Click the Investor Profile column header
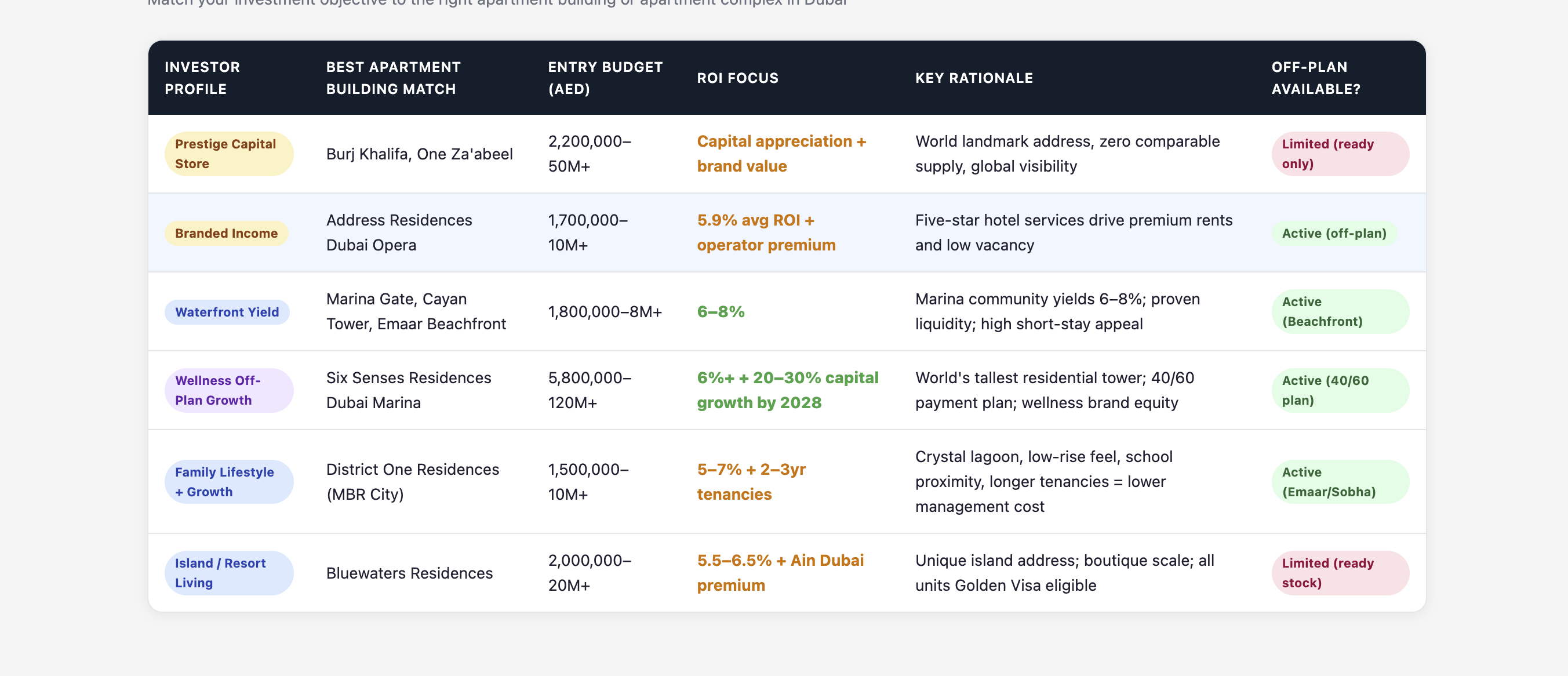The image size is (1568, 676). tap(202, 78)
